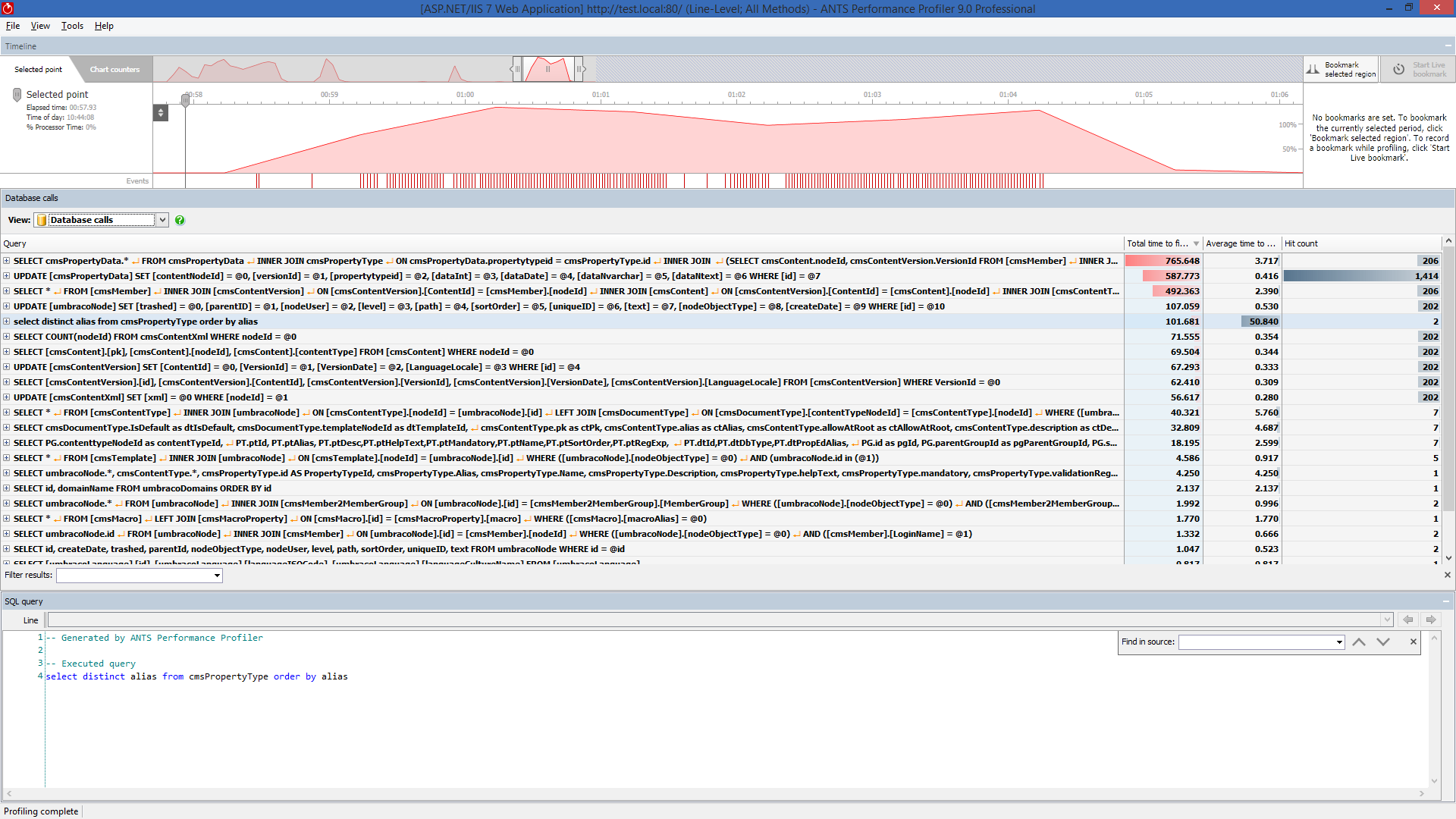Click find next down-arrow in Find in source

(1383, 642)
